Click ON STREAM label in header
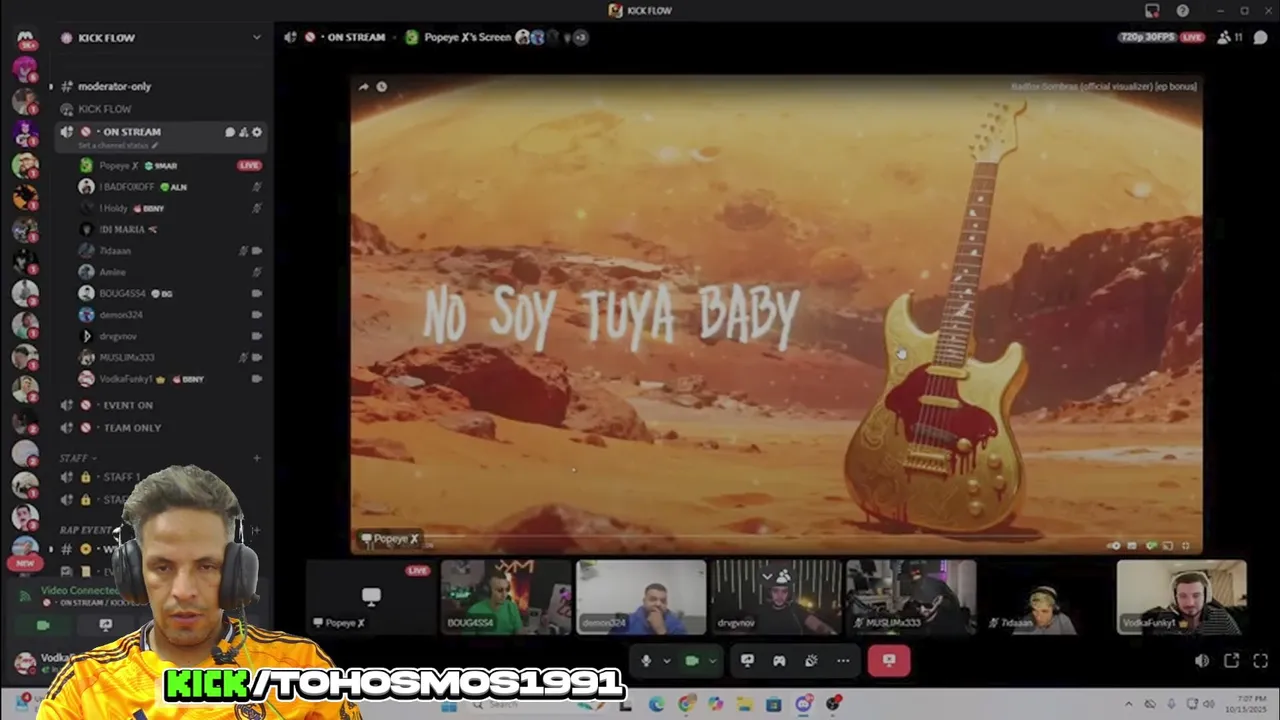 click(355, 37)
